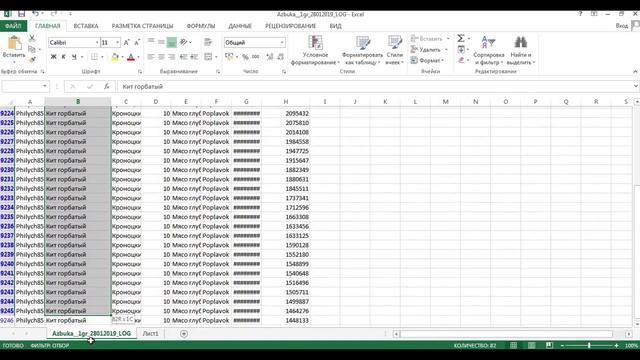The width and height of the screenshot is (640, 360).
Task: Toggle italic (К) formatting
Action: pos(63,57)
